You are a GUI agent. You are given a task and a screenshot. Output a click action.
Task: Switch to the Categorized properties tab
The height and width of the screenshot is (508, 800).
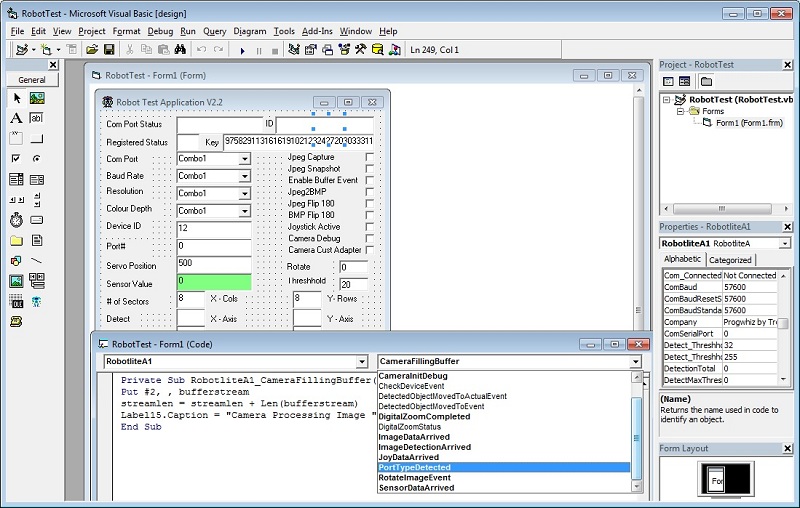(730, 260)
